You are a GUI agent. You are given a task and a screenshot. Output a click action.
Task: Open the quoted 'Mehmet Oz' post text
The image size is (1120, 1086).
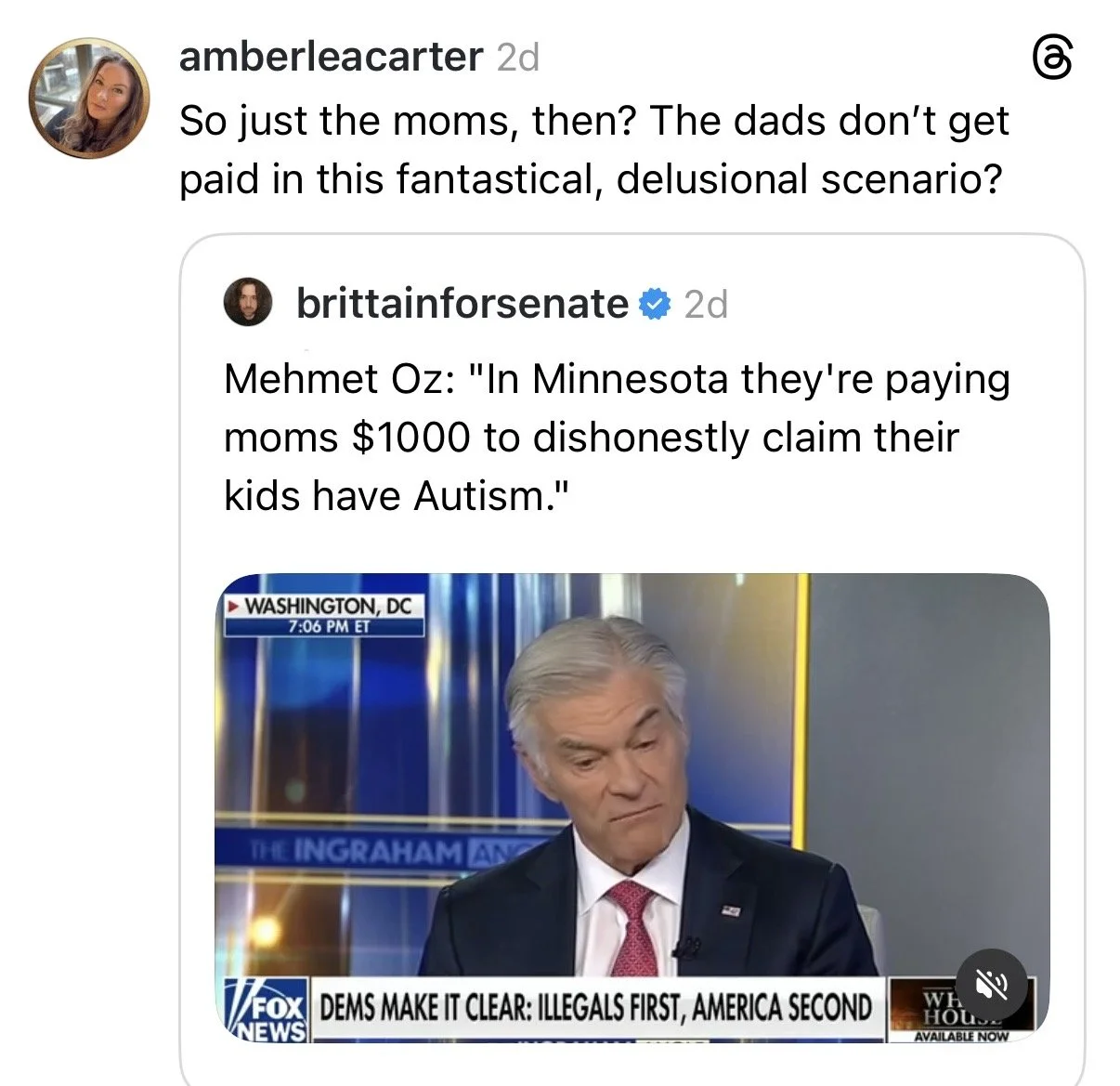(x=617, y=437)
